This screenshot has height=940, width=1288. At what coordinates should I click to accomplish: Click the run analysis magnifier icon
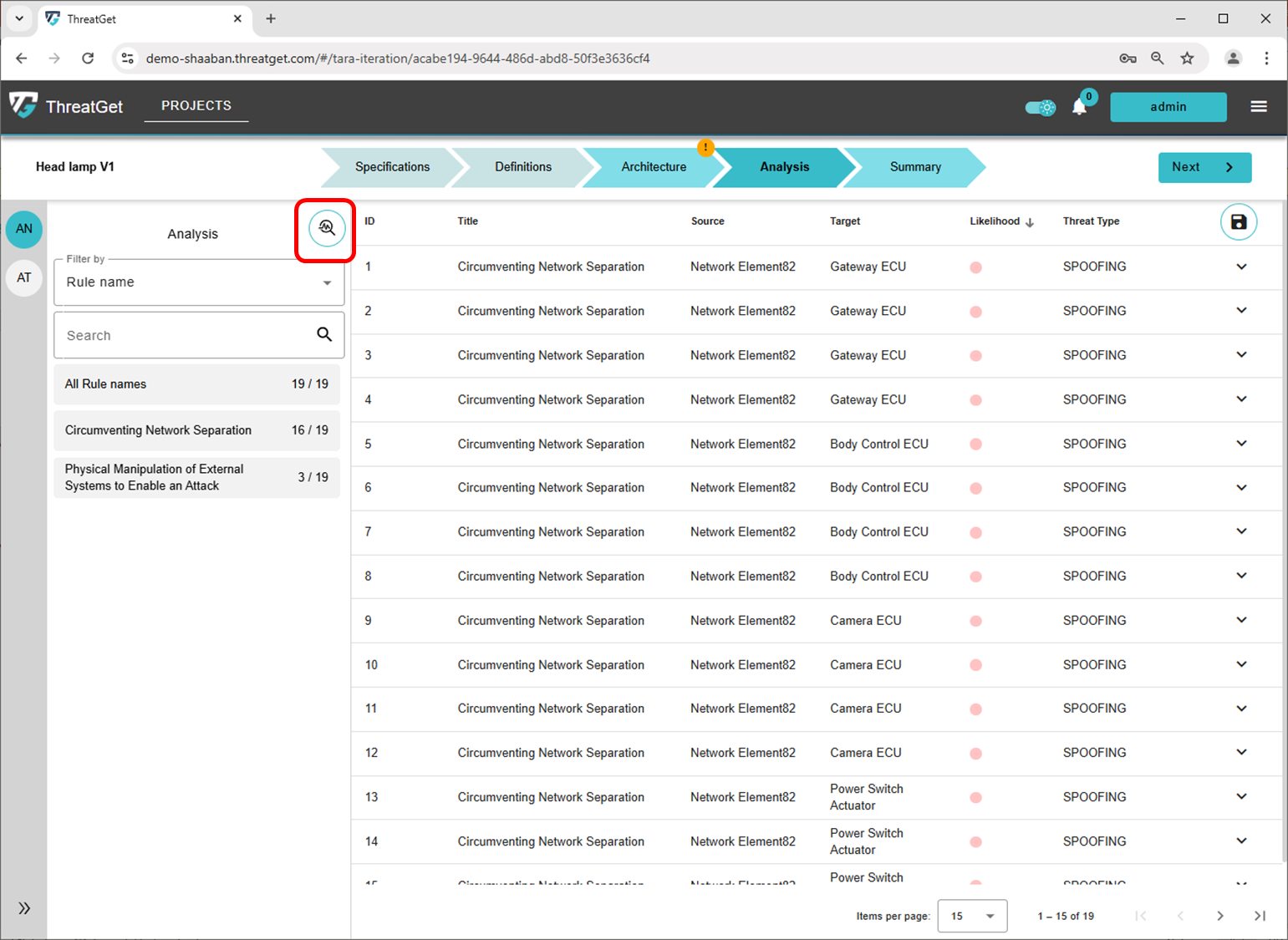tap(326, 228)
